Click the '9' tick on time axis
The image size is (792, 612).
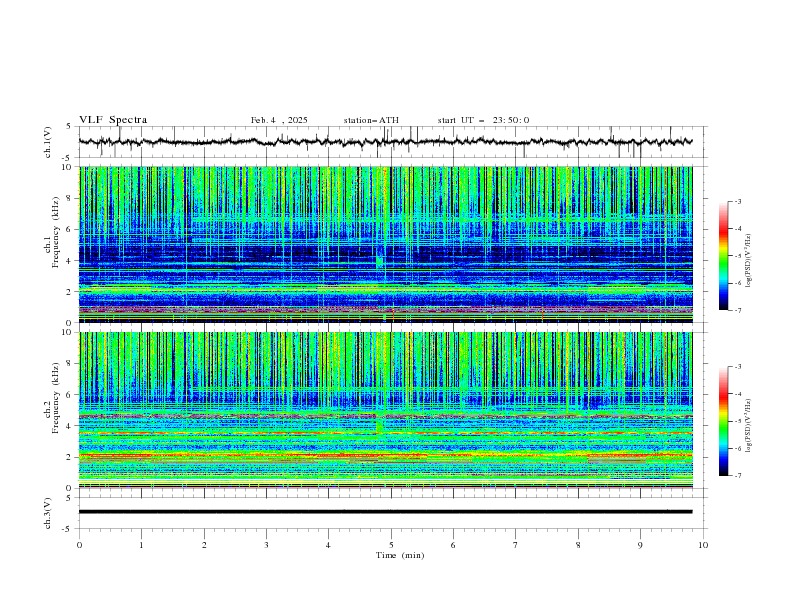[x=640, y=545]
